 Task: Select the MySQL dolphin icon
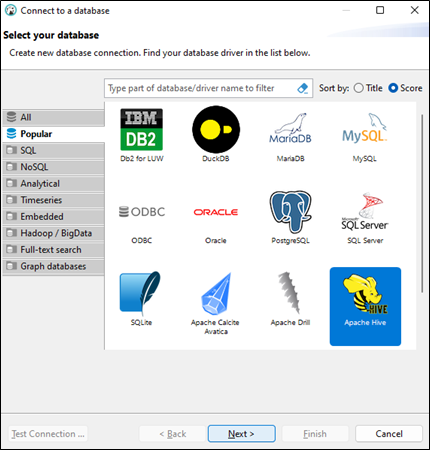pos(365,129)
